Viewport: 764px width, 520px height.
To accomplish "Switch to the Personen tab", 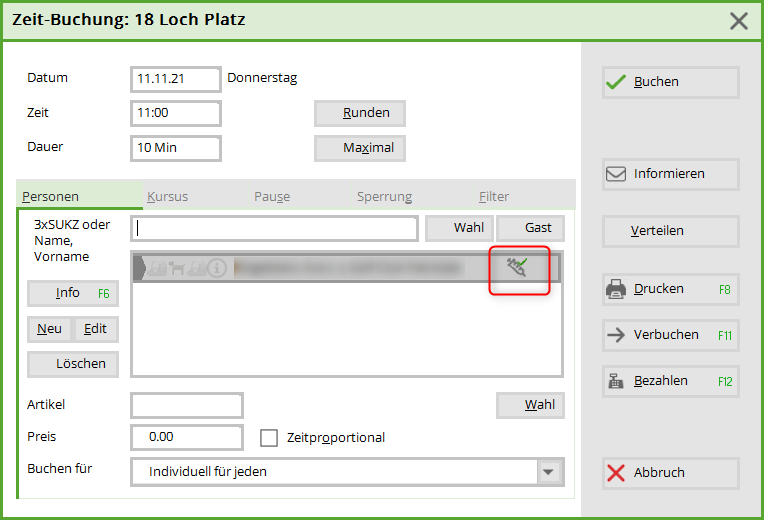I will pyautogui.click(x=79, y=196).
